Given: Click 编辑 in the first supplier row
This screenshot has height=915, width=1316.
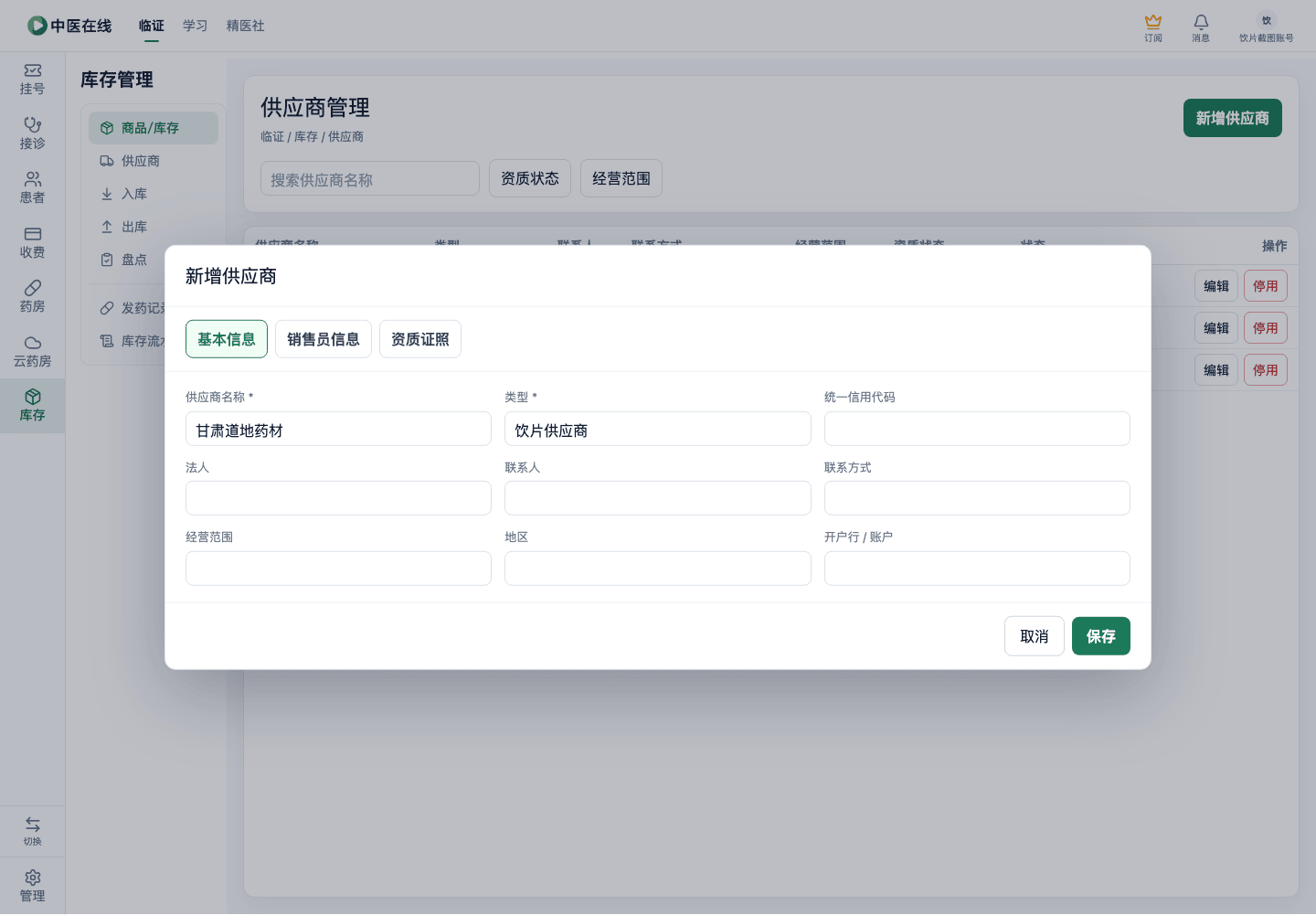Looking at the screenshot, I should (1216, 286).
